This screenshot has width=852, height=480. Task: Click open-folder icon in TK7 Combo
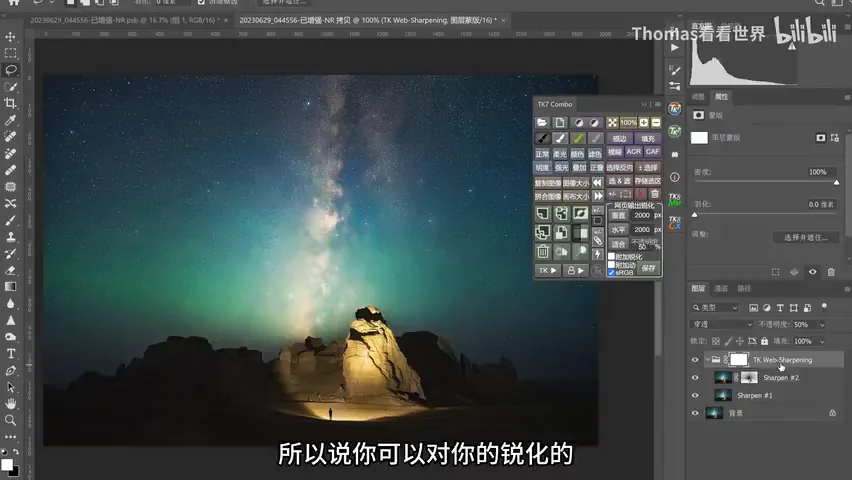[542, 123]
